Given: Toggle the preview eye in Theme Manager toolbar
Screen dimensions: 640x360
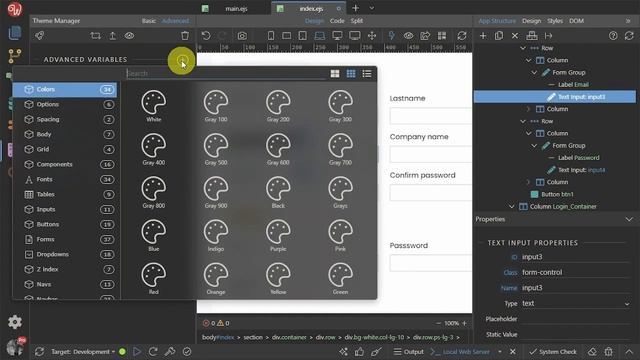Looking at the screenshot, I should click(129, 36).
